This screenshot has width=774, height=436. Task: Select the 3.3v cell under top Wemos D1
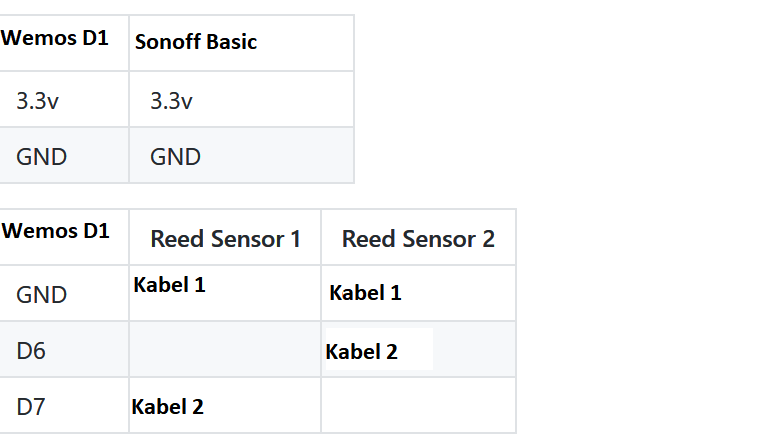[38, 100]
